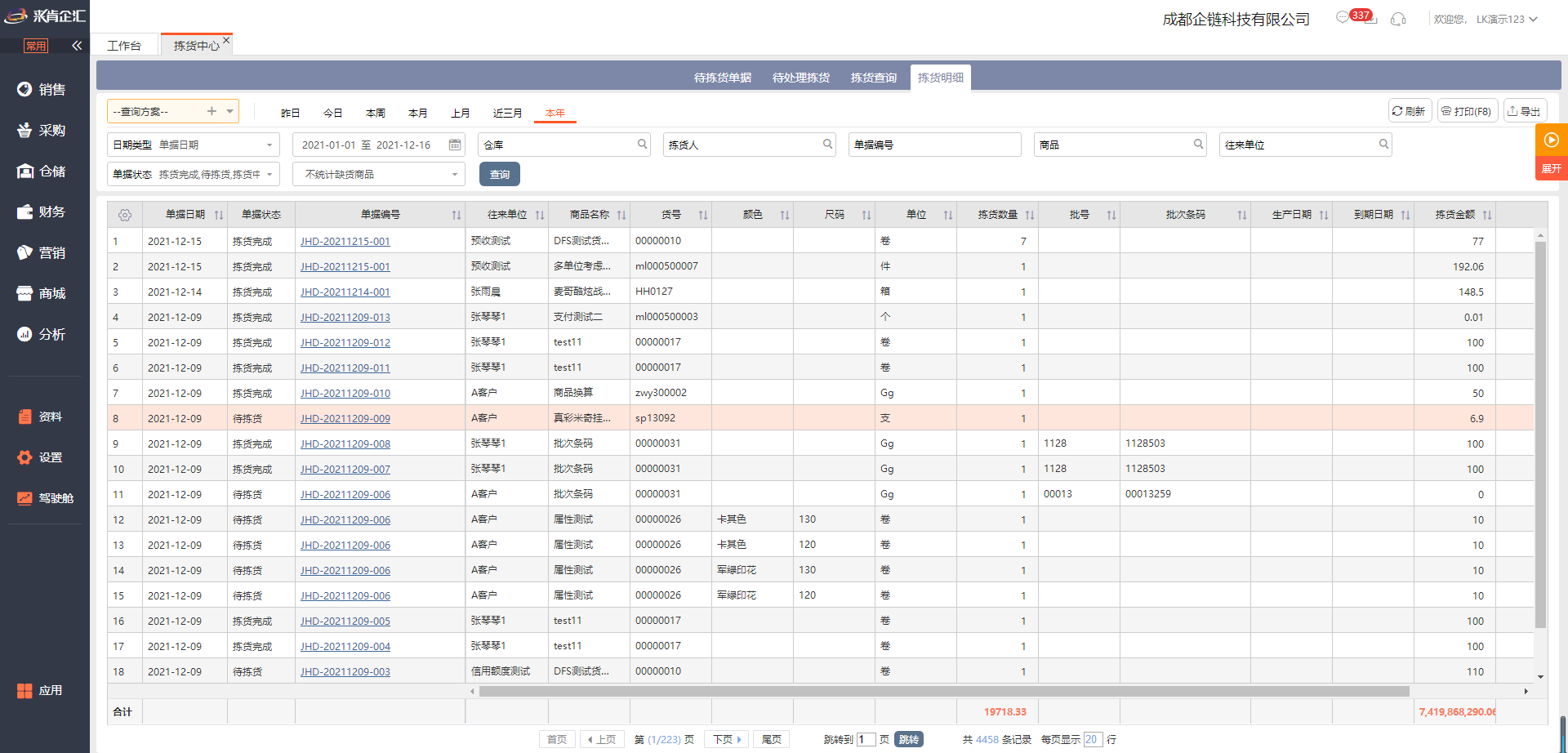The height and width of the screenshot is (753, 1568).
Task: Click the 查询 search button
Action: [499, 174]
